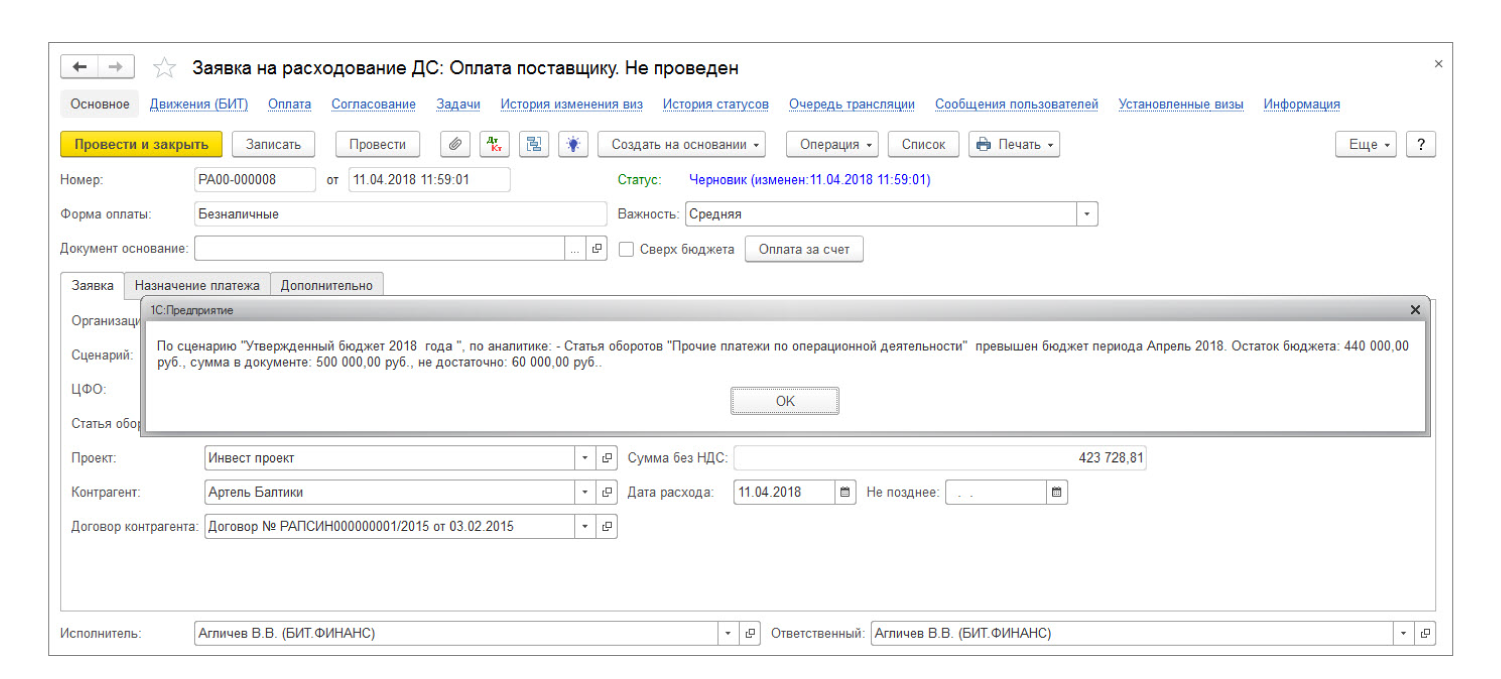Open the Дт/Кт postings icon
Image resolution: width=1501 pixels, height=679 pixels.
click(x=494, y=144)
